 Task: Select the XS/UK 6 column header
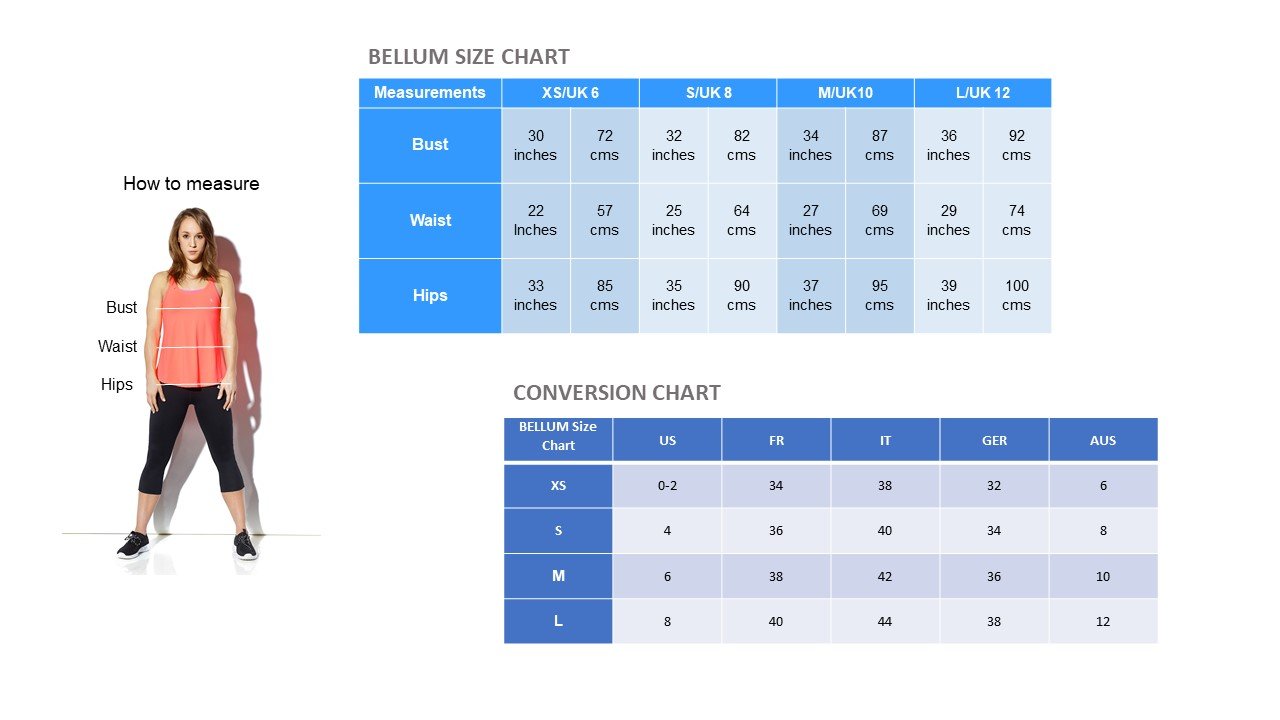[x=570, y=93]
